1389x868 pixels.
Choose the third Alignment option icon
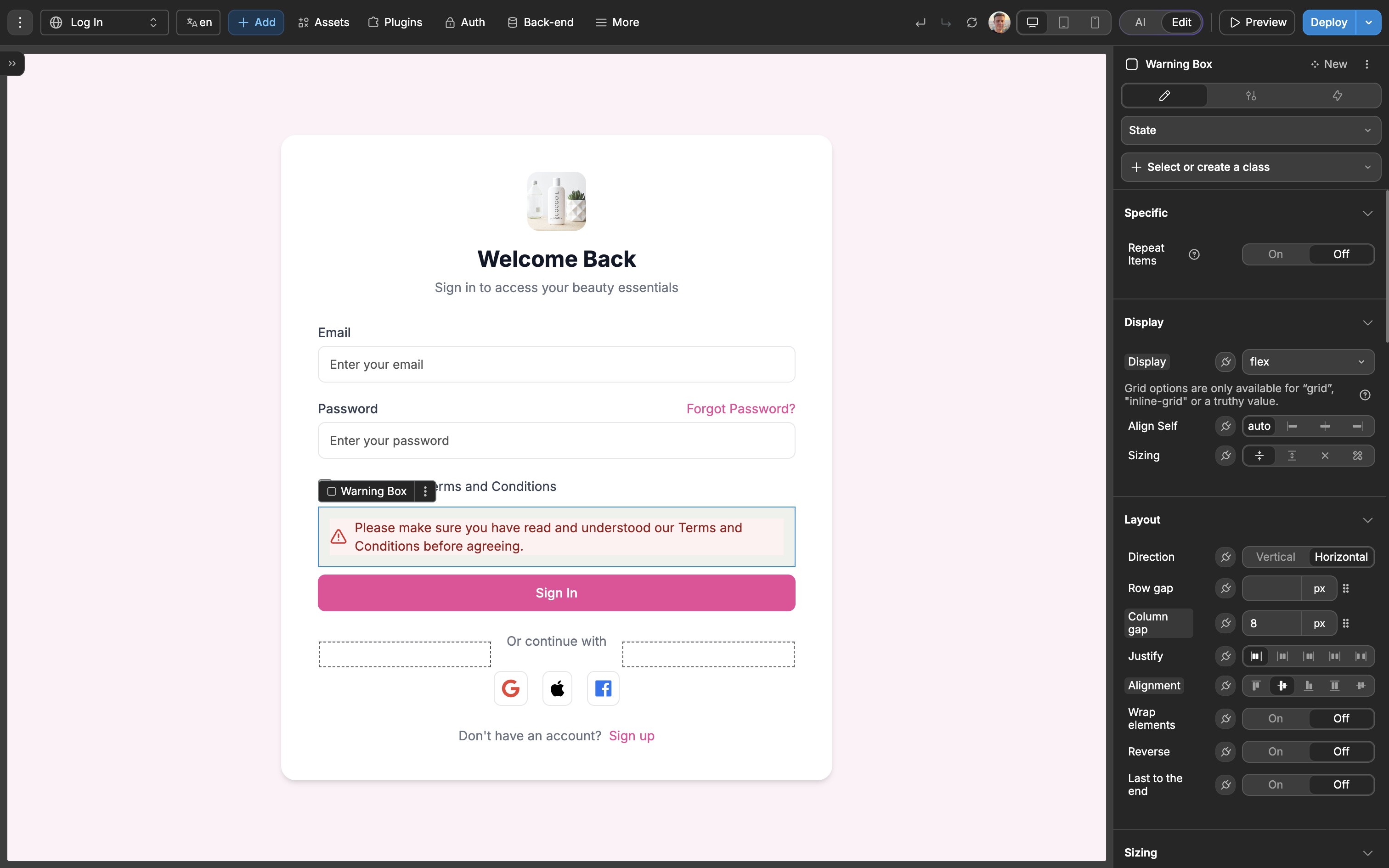tap(1309, 685)
